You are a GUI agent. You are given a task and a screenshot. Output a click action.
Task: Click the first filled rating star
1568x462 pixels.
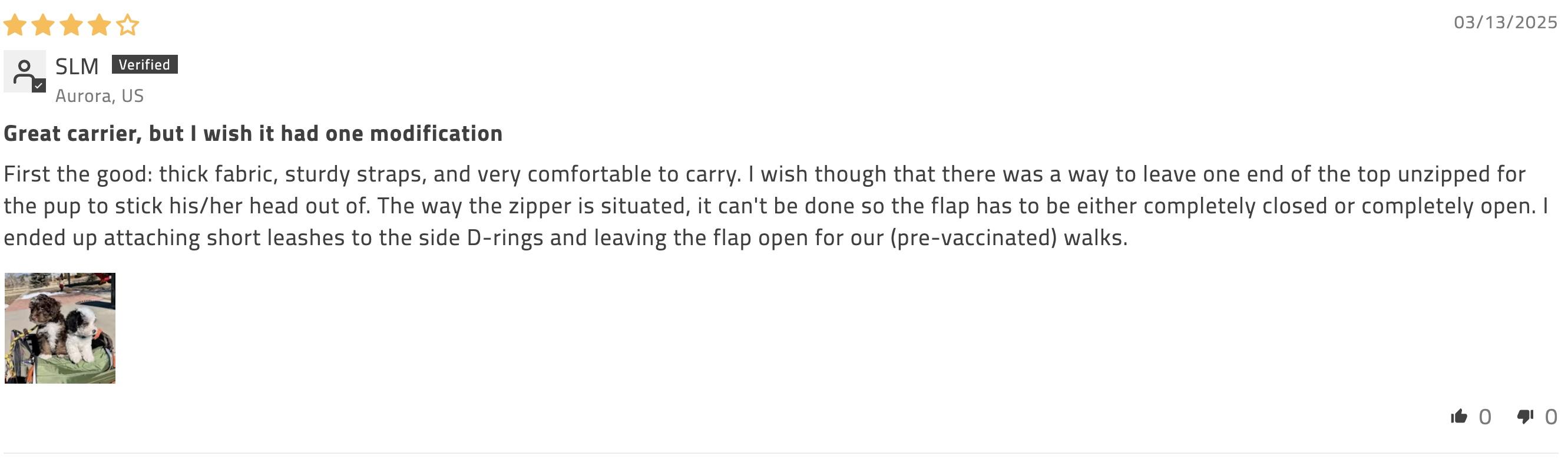pyautogui.click(x=15, y=25)
